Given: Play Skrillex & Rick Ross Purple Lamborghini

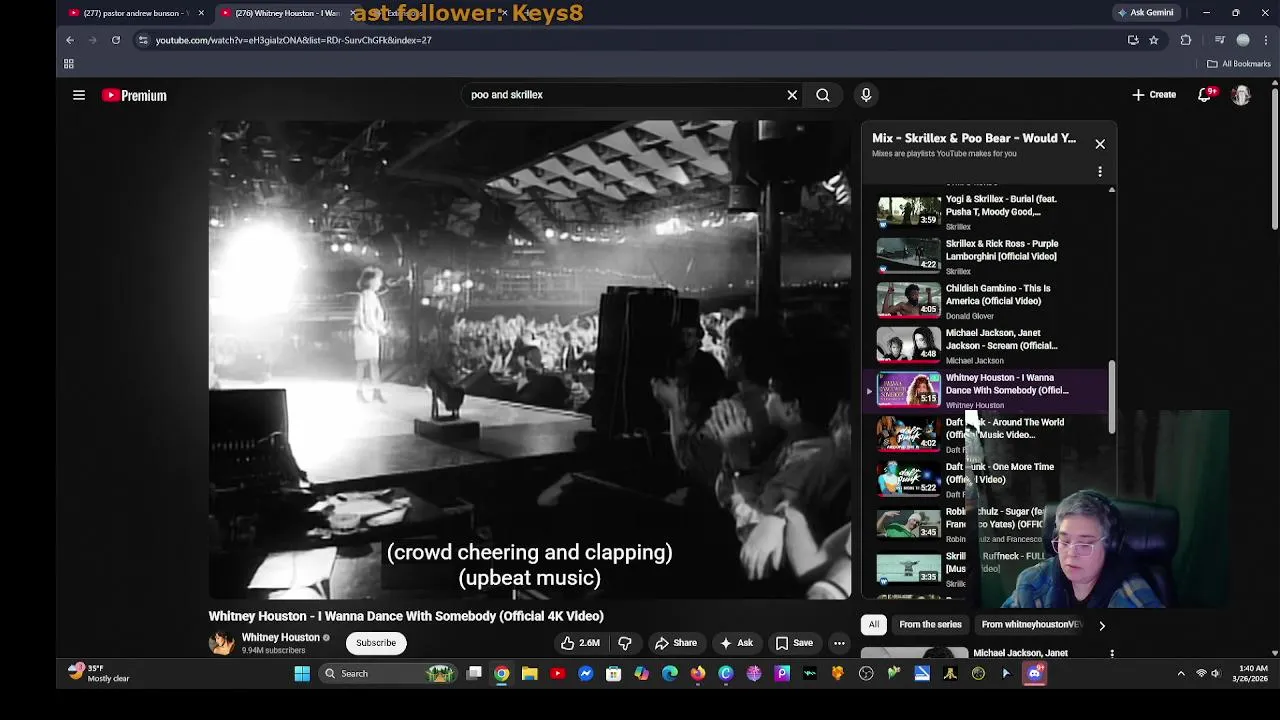Looking at the screenshot, I should click(985, 256).
